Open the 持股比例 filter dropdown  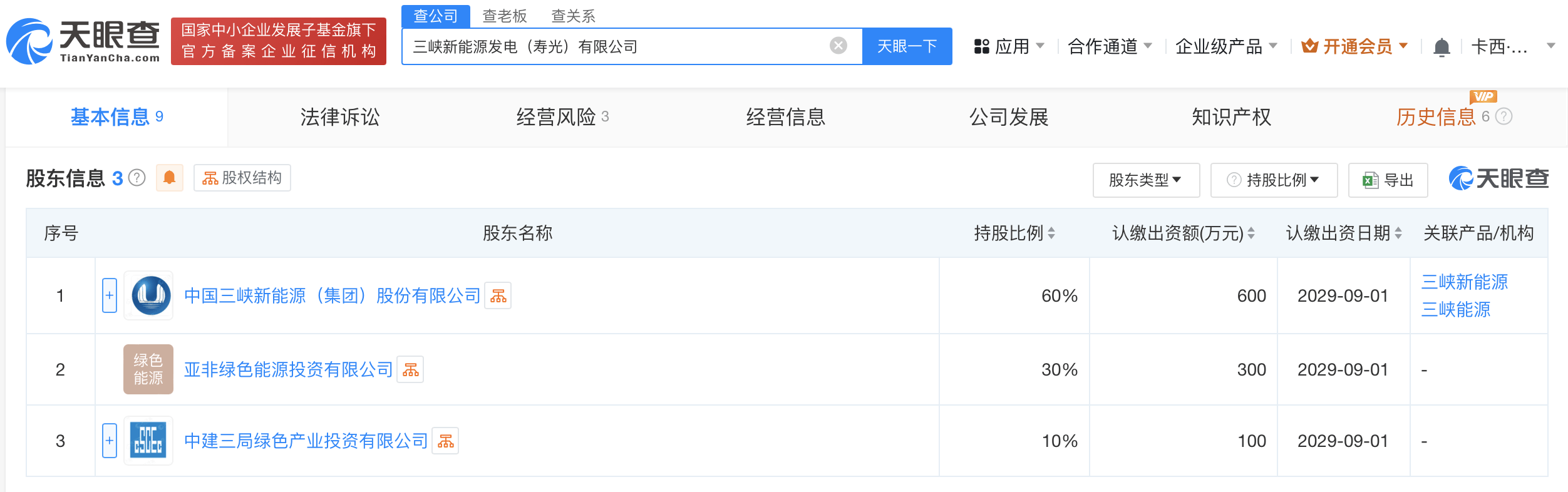1274,180
